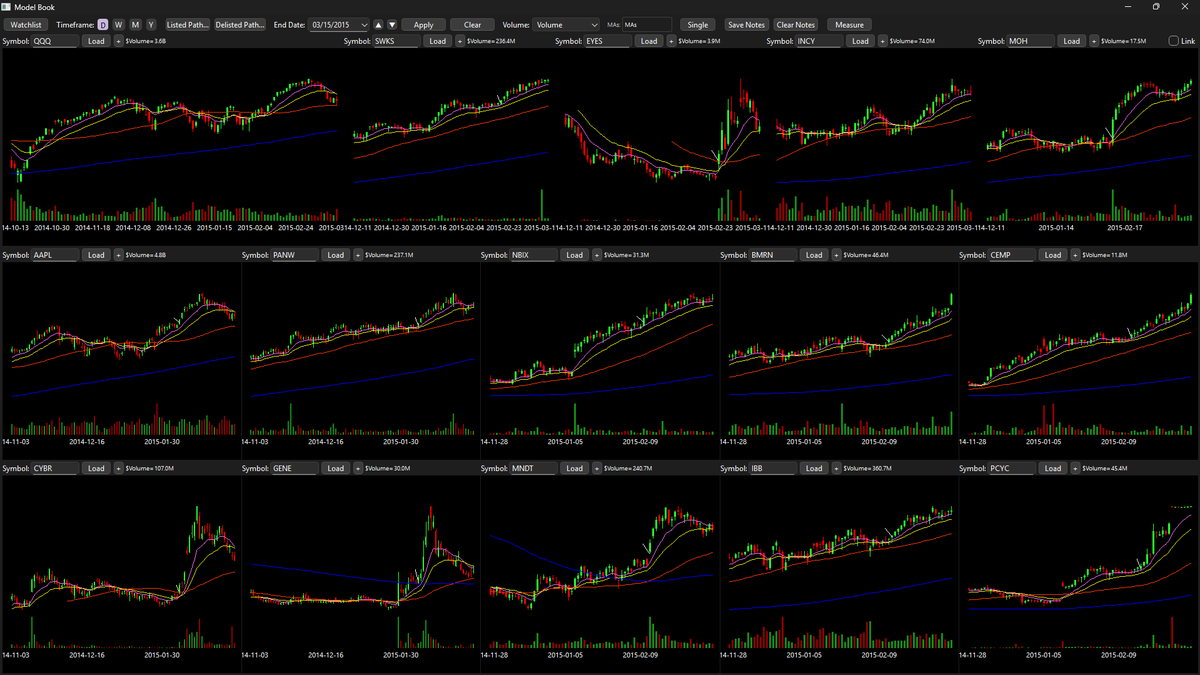Load the QQQ symbol chart
Image resolution: width=1200 pixels, height=675 pixels.
[96, 41]
